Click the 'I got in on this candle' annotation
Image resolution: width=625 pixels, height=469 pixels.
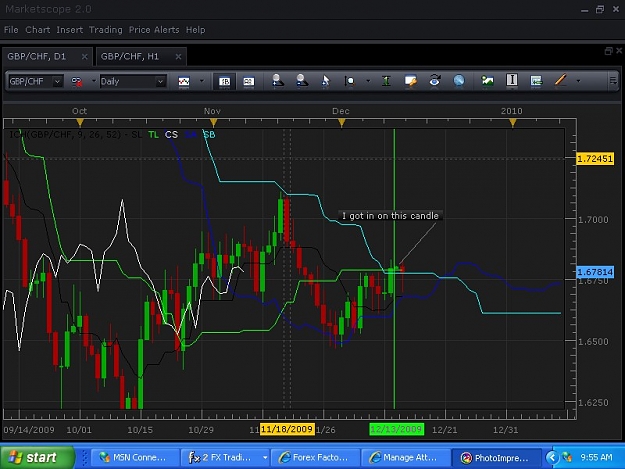pyautogui.click(x=390, y=216)
